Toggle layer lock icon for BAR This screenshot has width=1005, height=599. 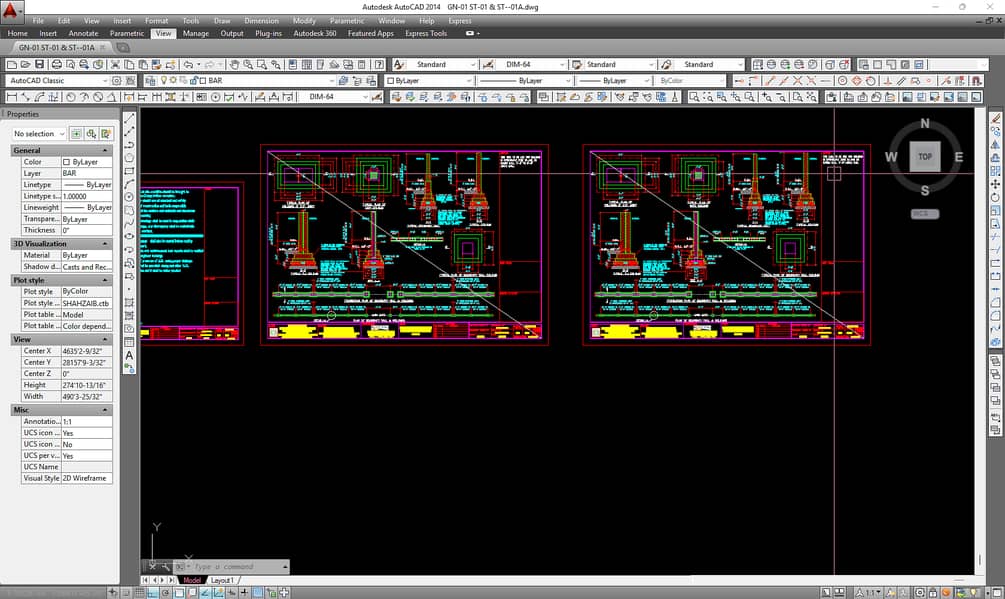tap(194, 81)
